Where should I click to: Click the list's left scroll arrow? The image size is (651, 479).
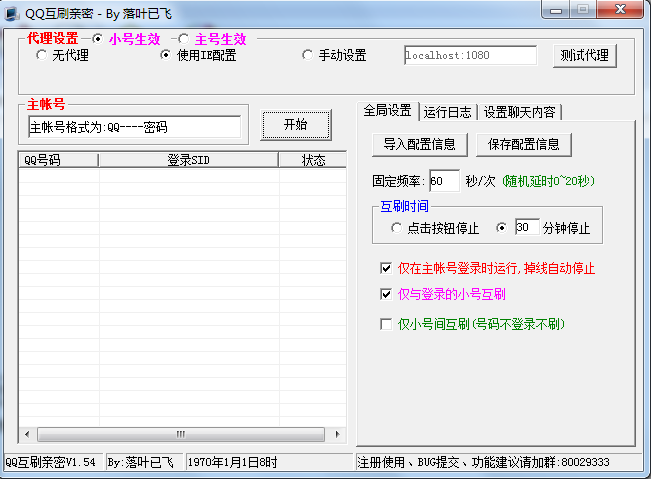tap(27, 435)
